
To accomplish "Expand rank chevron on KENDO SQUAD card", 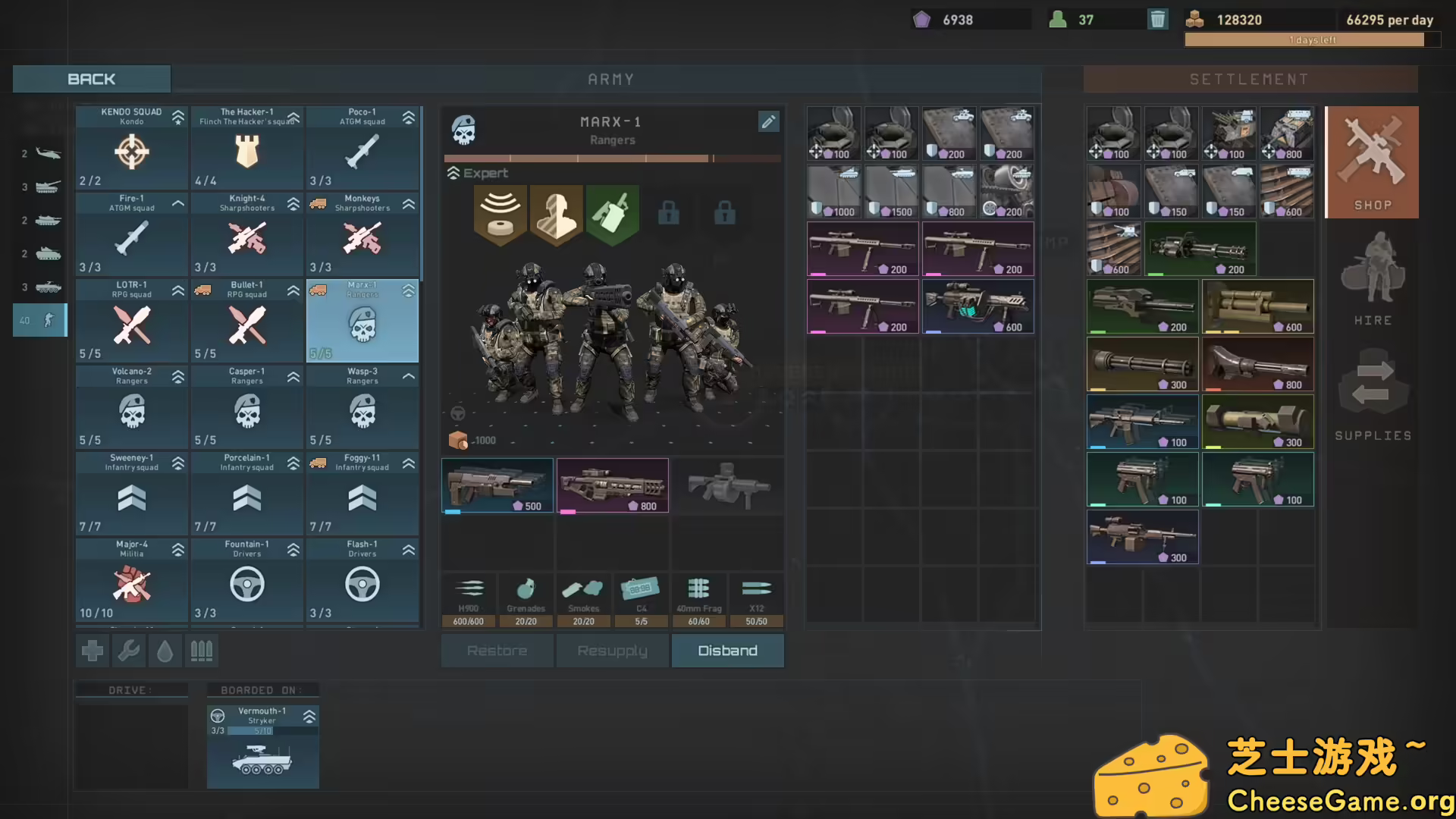I will click(x=178, y=117).
